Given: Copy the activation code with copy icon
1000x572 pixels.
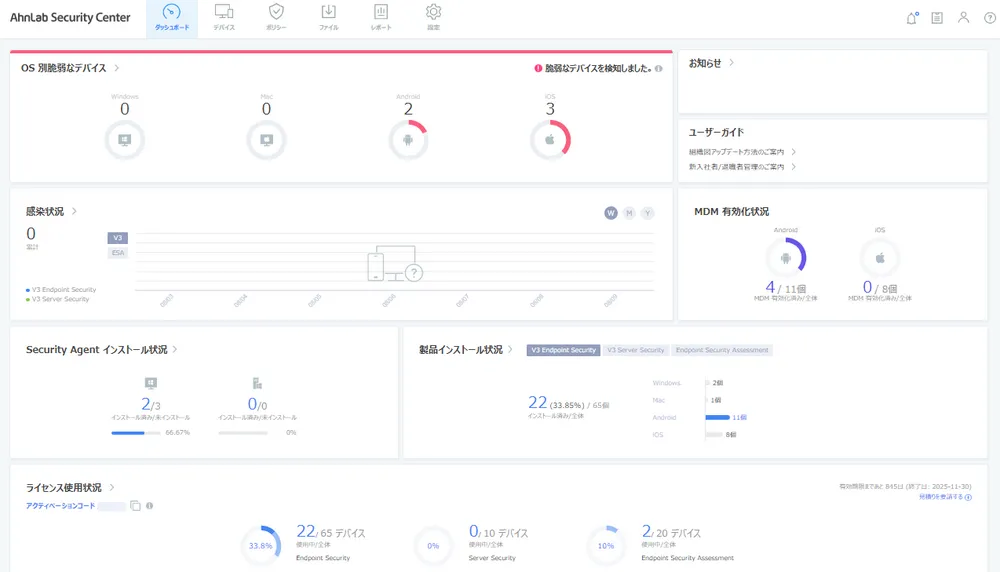Looking at the screenshot, I should click(135, 506).
